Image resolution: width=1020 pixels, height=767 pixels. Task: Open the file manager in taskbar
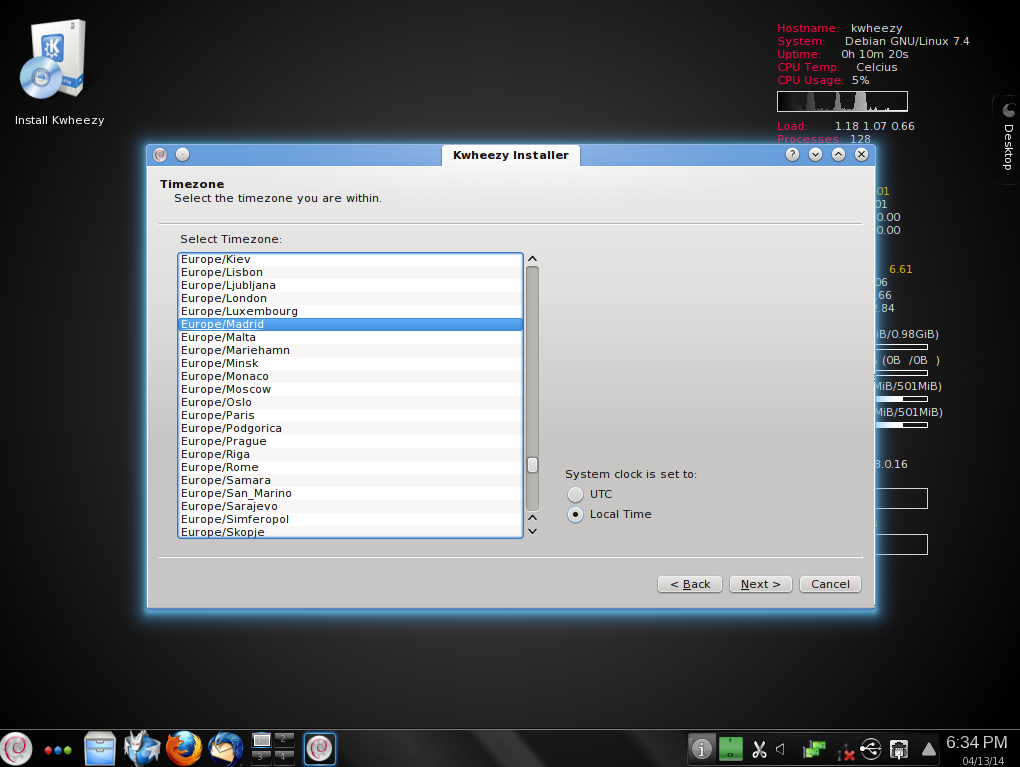tap(100, 749)
